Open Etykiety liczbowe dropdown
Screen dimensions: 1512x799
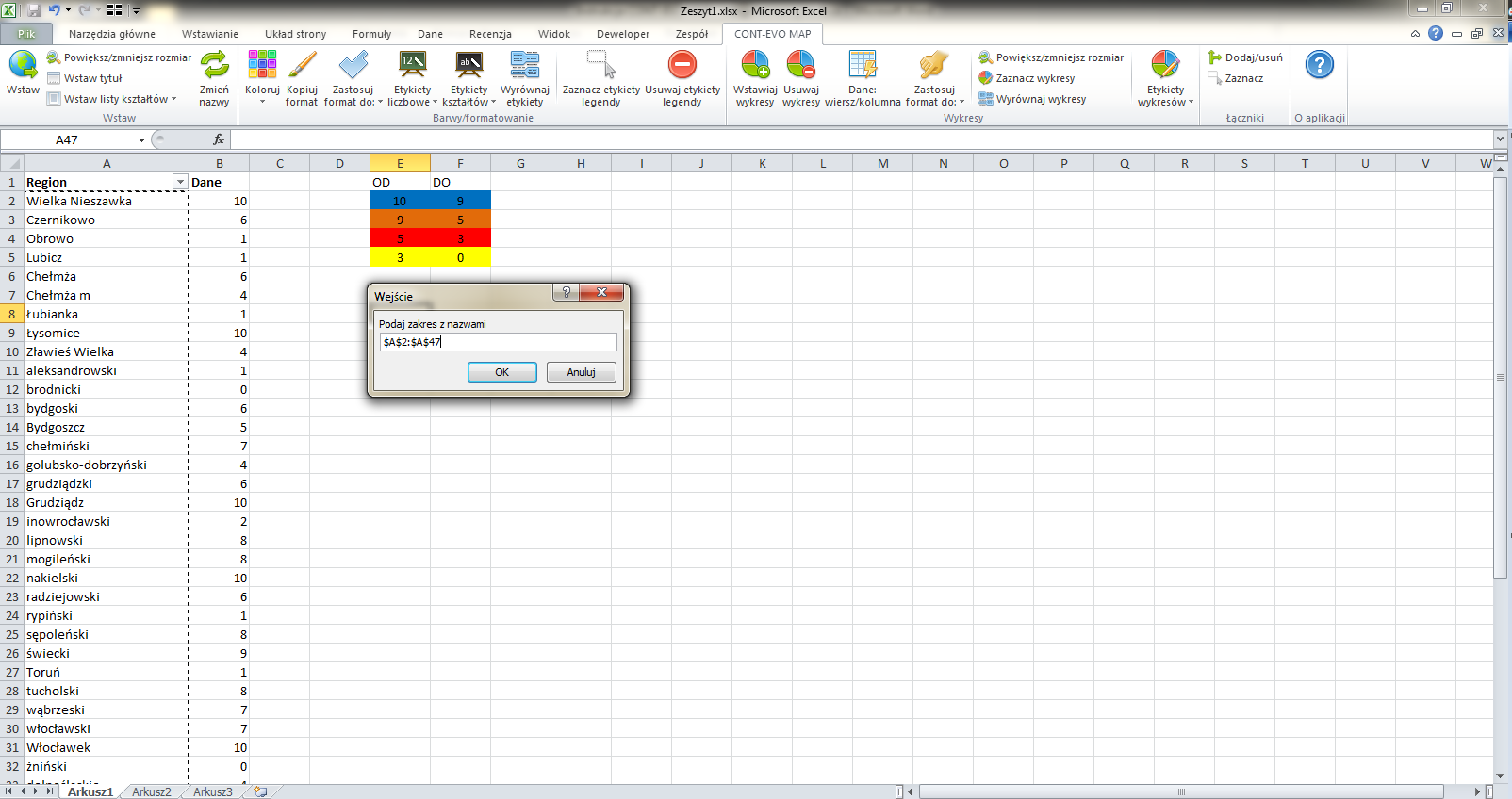click(412, 78)
